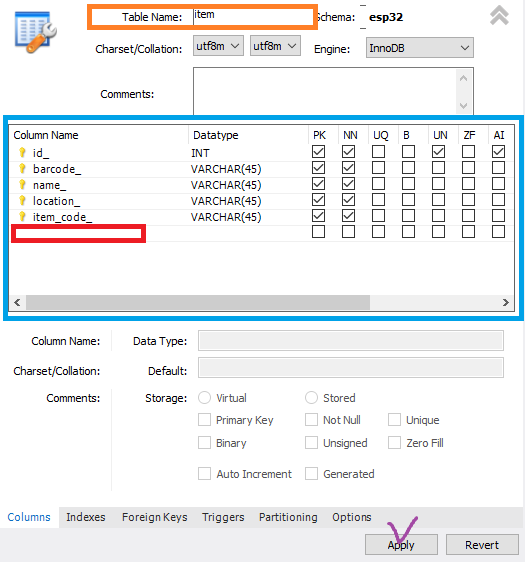Open the second collation dropdown
Image resolution: width=528 pixels, height=566 pixels.
coord(275,46)
